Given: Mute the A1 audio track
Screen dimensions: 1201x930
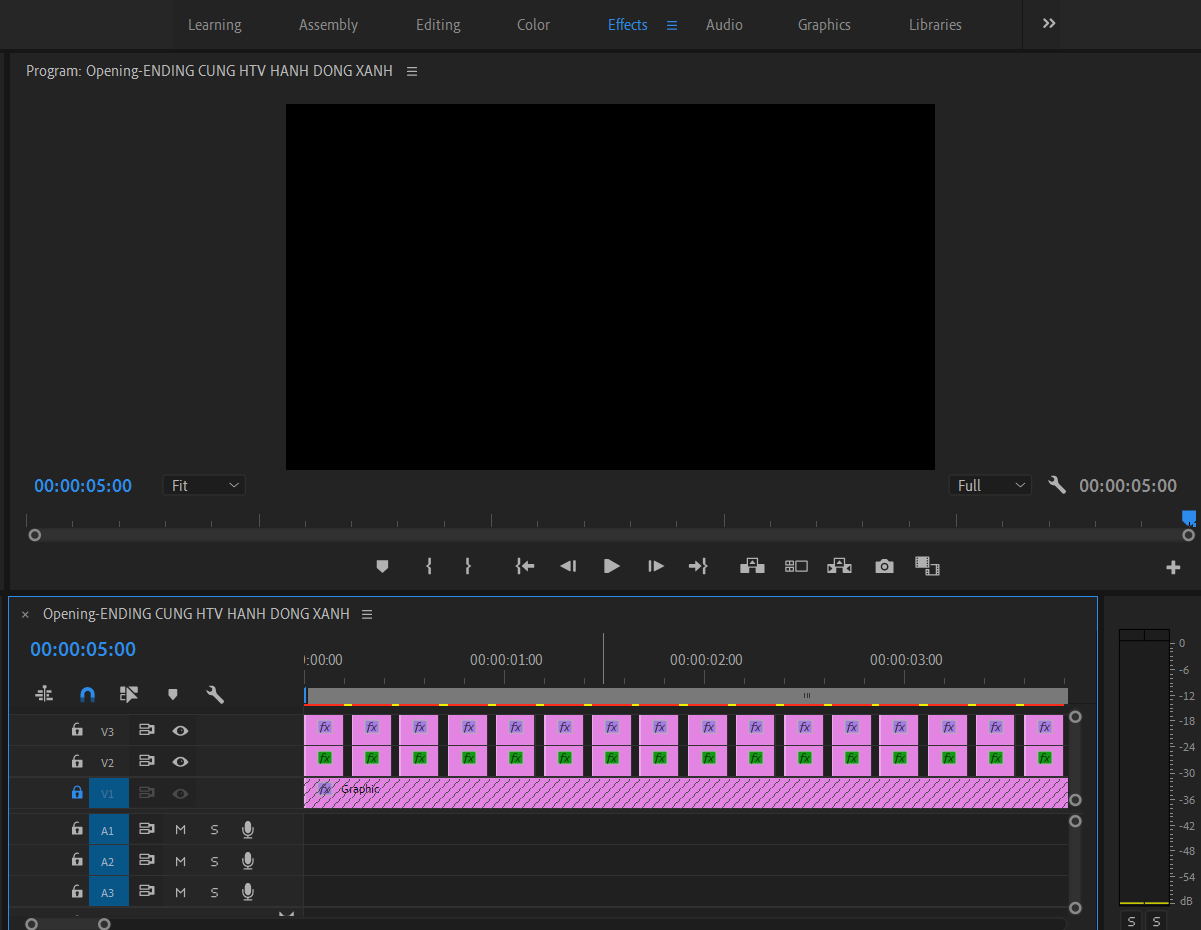Looking at the screenshot, I should [x=181, y=829].
